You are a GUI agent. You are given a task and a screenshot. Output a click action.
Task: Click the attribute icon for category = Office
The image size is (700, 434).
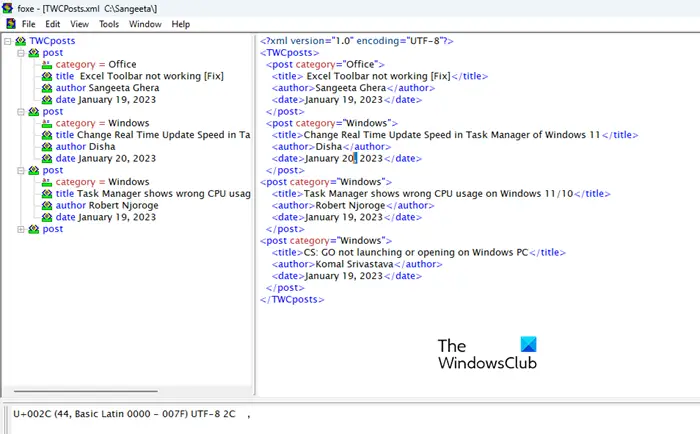(47, 65)
